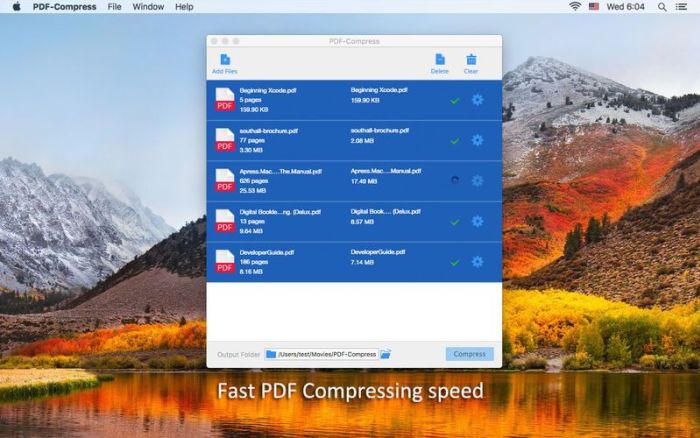Screen dimensions: 700x438
Task: Open the Help menu
Action: point(184,7)
